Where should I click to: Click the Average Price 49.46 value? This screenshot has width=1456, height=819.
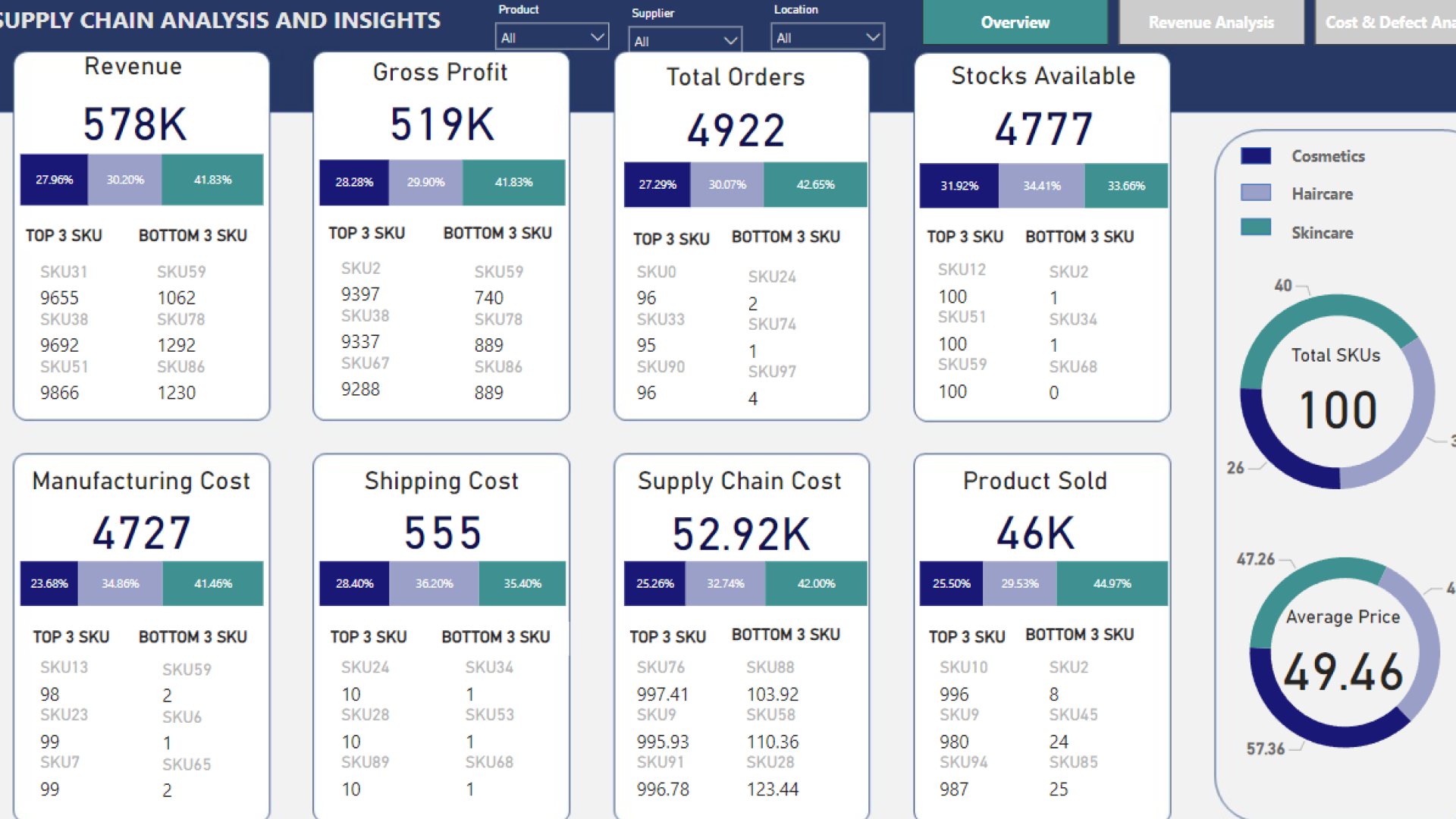[1343, 672]
